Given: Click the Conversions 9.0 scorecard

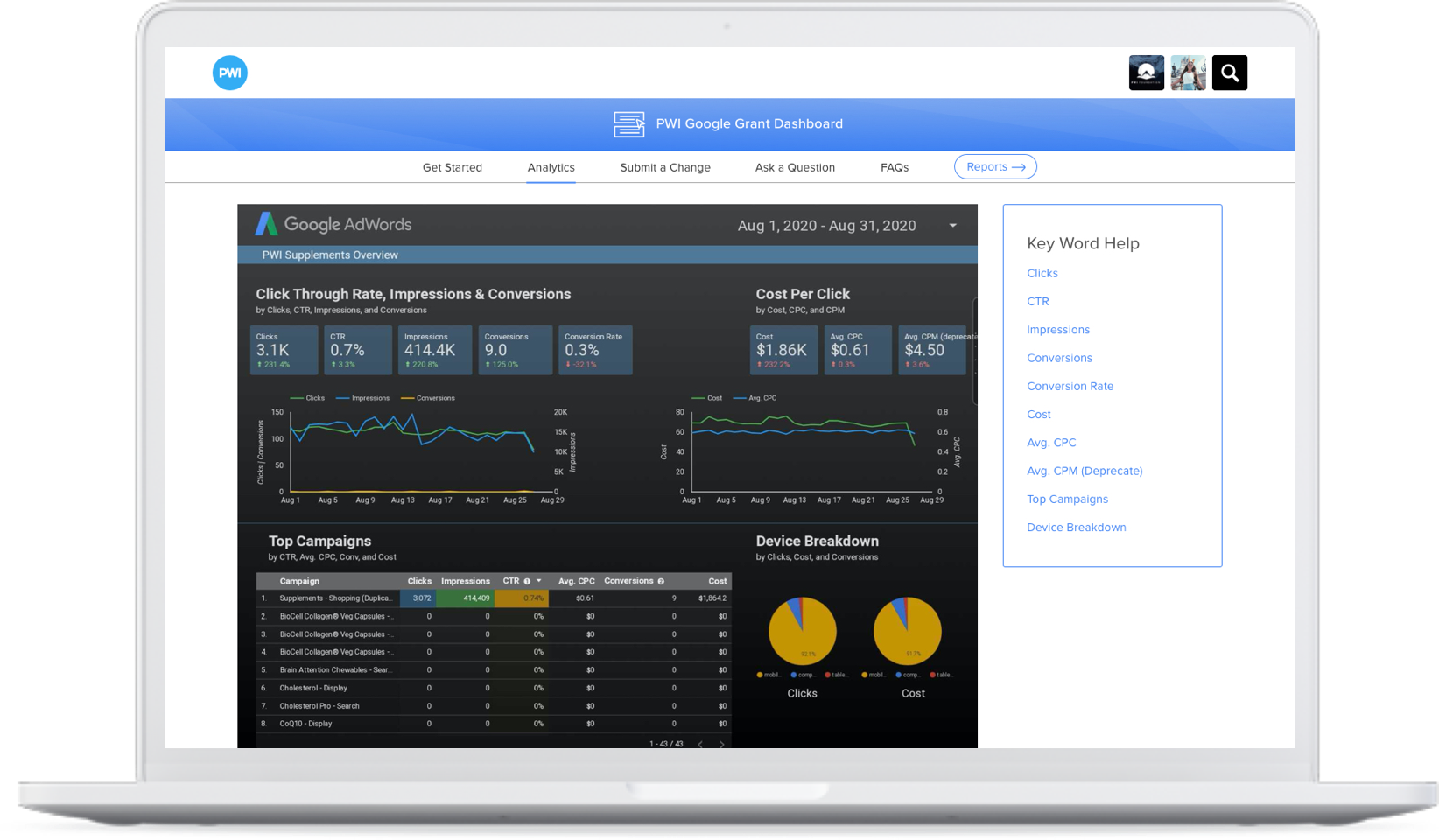Looking at the screenshot, I should (x=515, y=350).
